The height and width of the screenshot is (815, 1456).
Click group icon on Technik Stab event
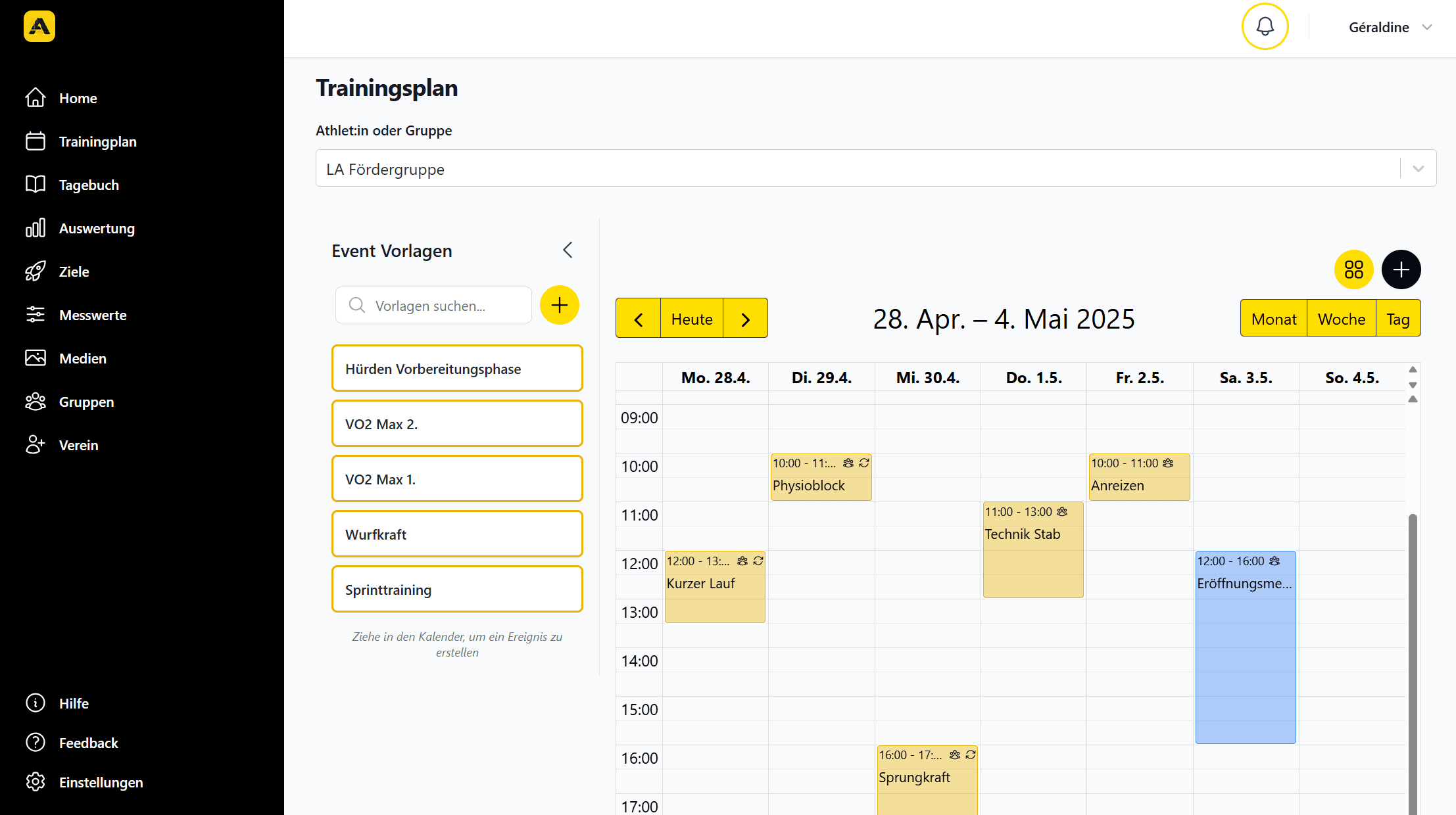pos(1062,511)
